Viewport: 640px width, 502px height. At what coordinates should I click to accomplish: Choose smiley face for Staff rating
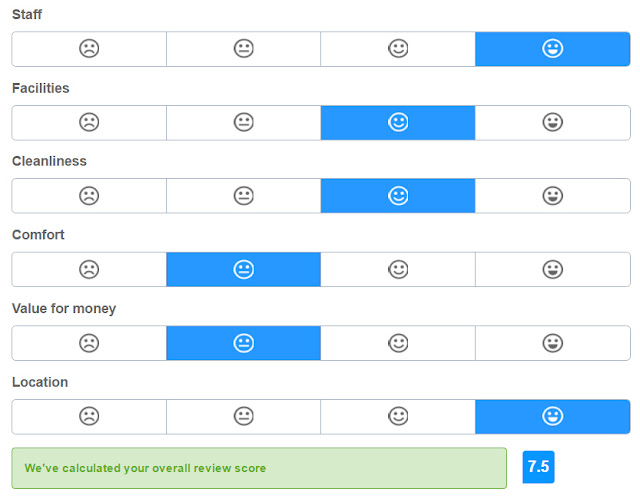[398, 49]
